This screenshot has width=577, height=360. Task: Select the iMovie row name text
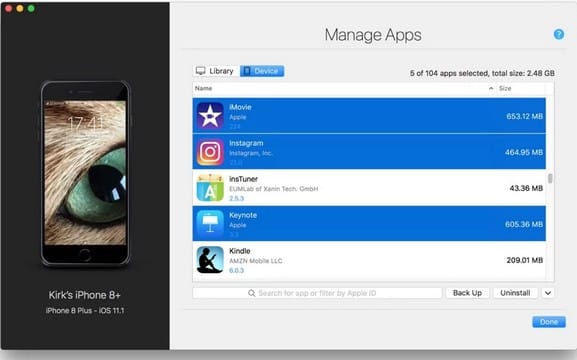pos(240,107)
